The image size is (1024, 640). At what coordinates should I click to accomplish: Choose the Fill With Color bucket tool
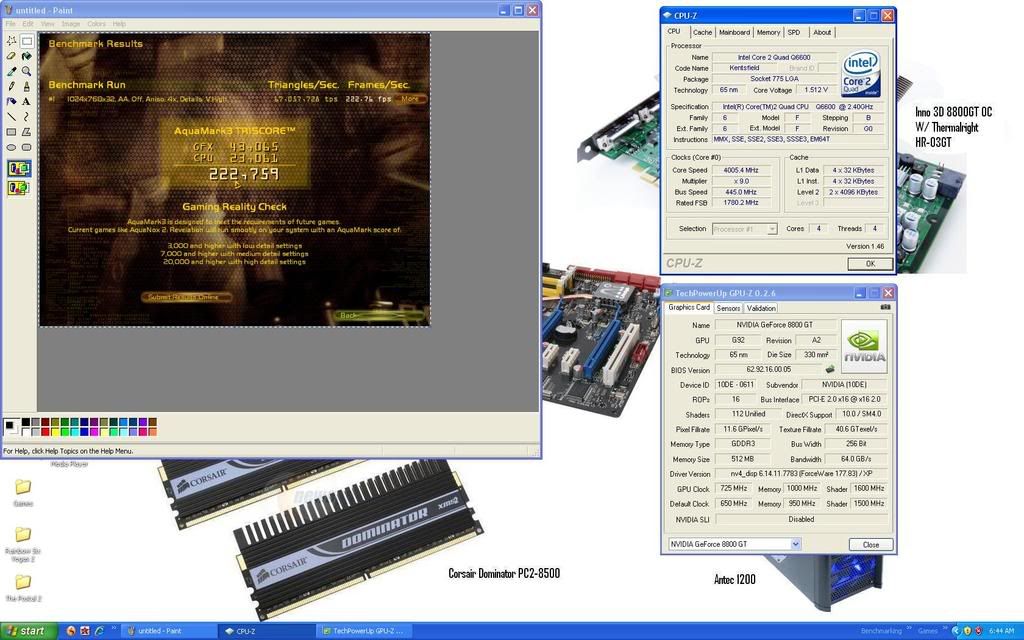[27, 56]
